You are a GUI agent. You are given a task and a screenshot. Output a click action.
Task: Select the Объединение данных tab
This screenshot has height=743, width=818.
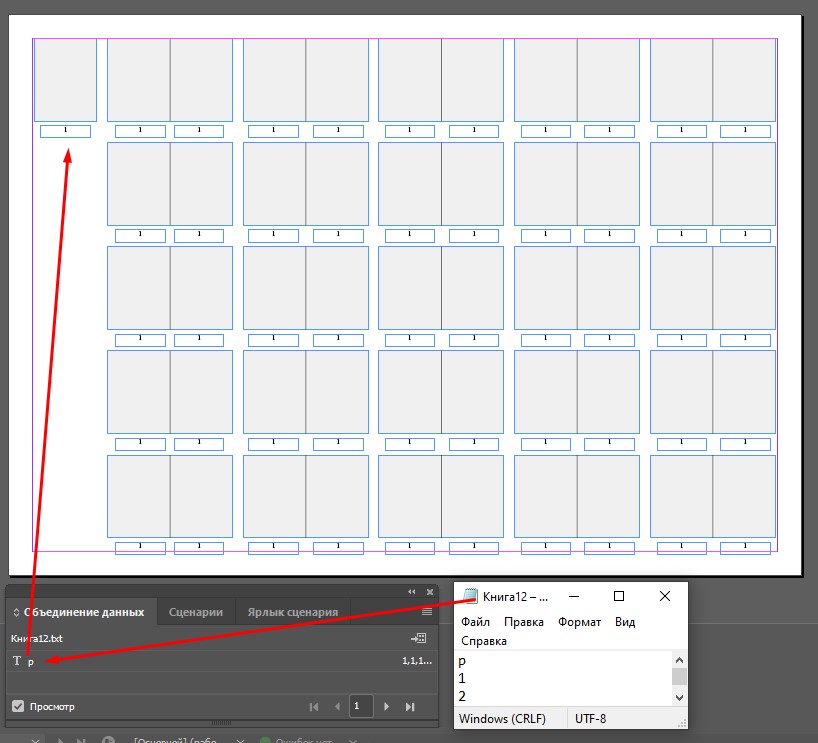84,612
